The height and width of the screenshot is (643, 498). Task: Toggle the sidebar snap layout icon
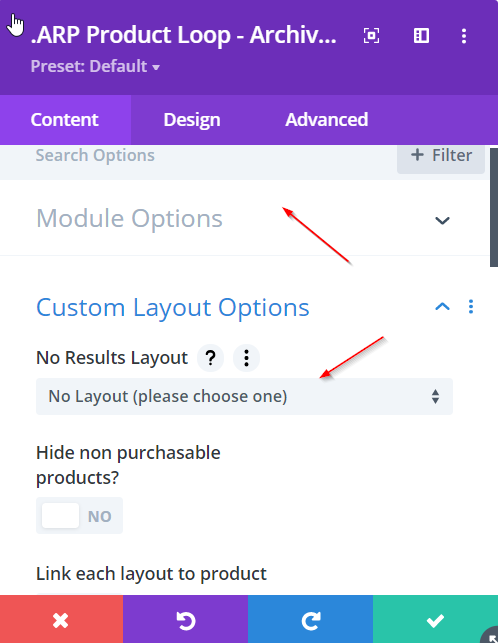(x=421, y=36)
